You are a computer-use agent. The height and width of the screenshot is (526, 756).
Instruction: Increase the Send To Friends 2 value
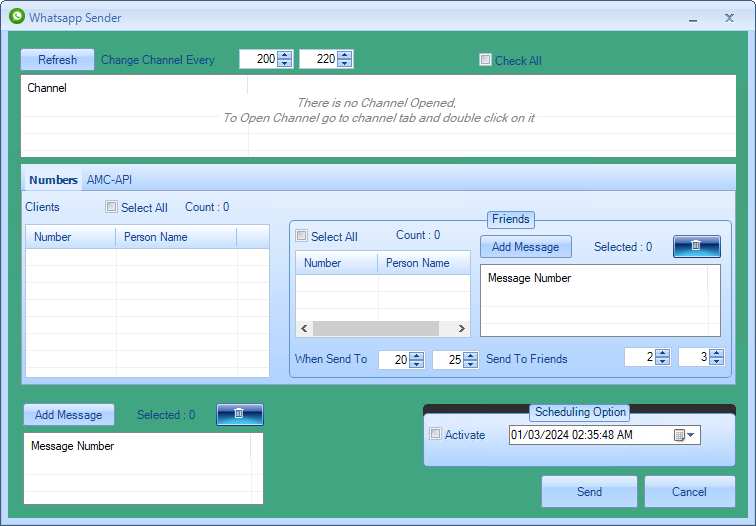point(663,352)
